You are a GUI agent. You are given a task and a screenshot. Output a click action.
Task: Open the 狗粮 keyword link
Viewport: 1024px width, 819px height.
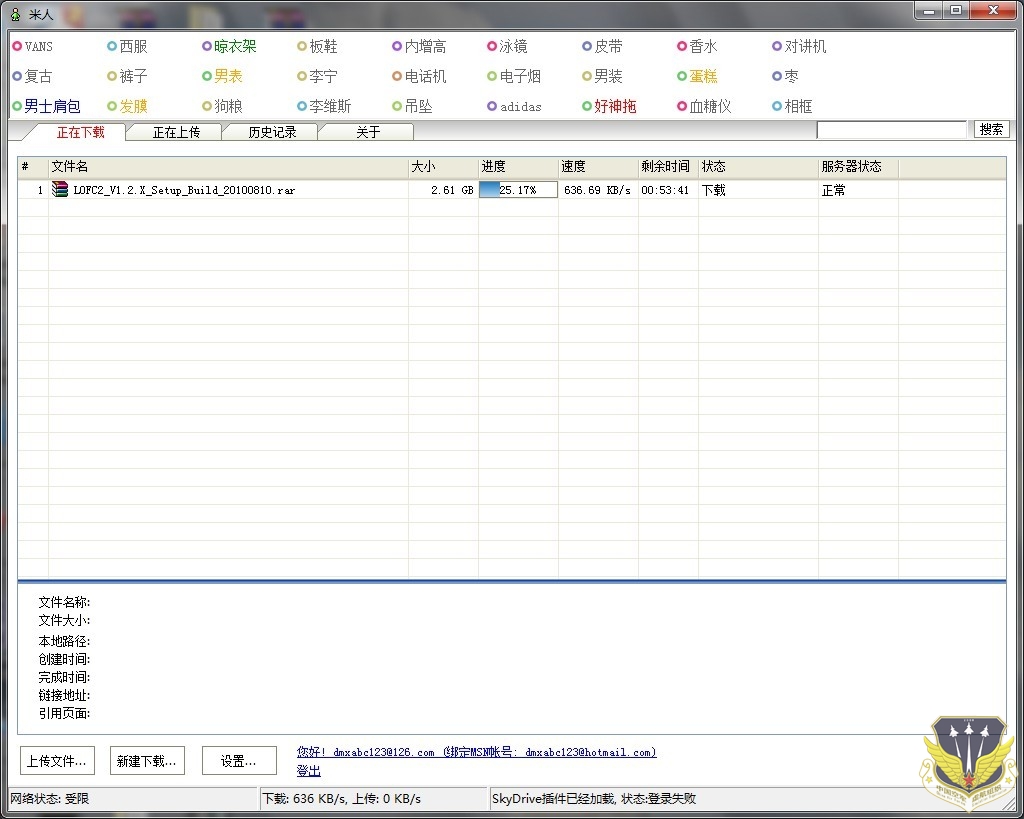228,106
